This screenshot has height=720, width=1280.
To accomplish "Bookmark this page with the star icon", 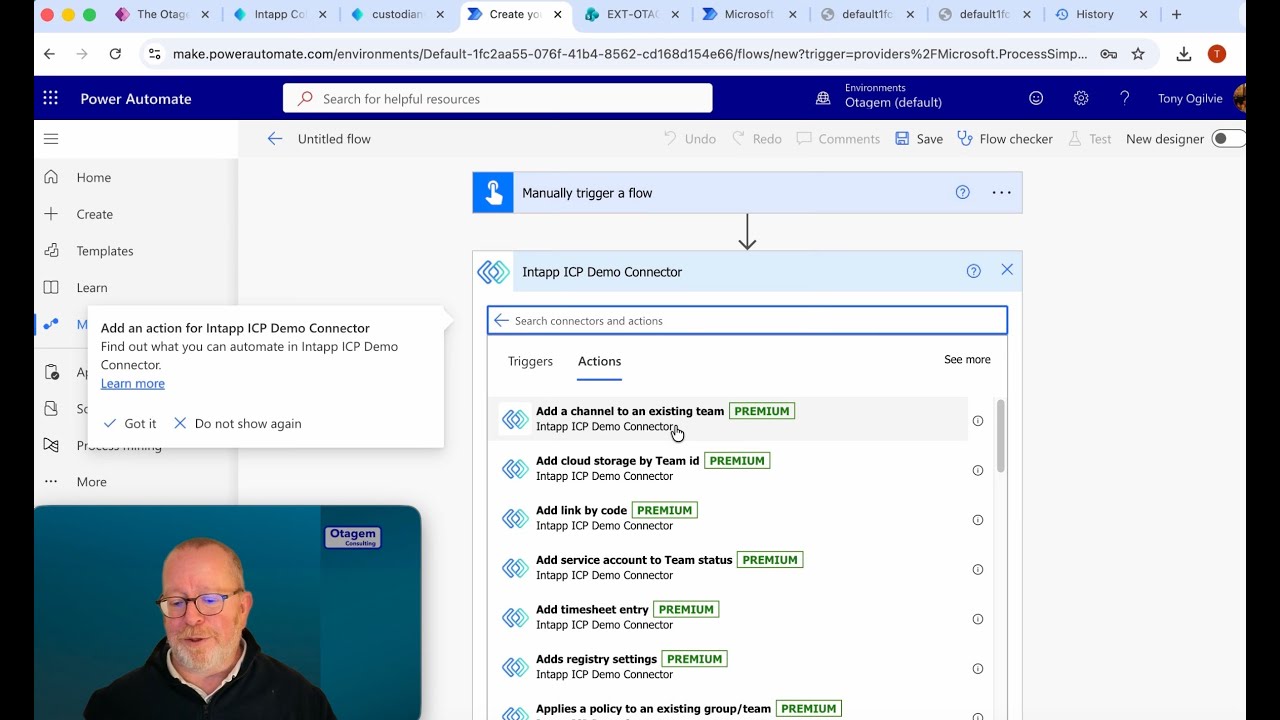I will tap(1138, 54).
